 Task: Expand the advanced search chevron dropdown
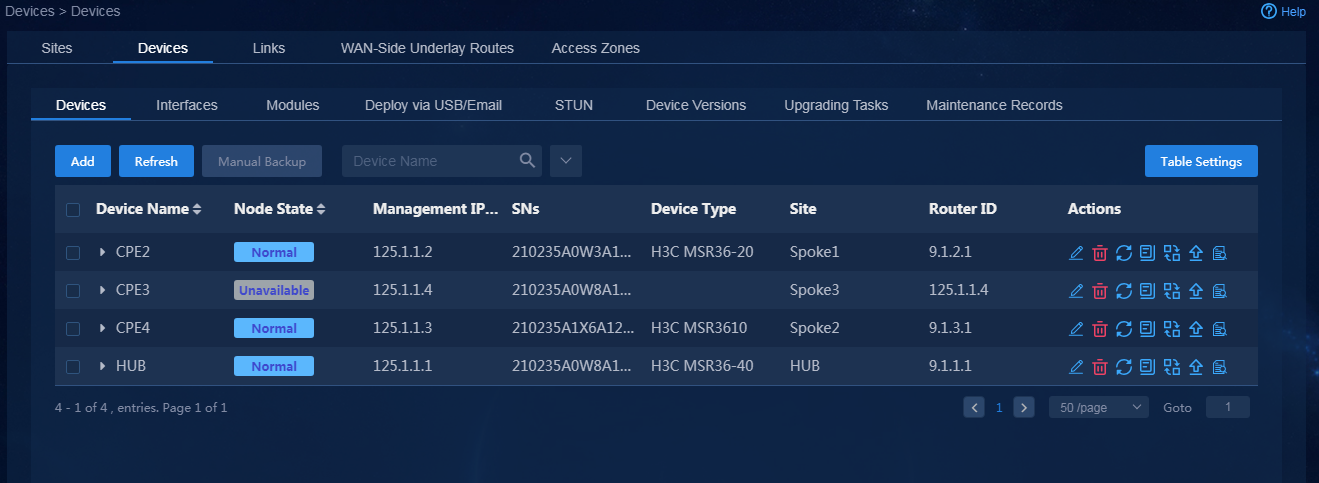tap(566, 161)
